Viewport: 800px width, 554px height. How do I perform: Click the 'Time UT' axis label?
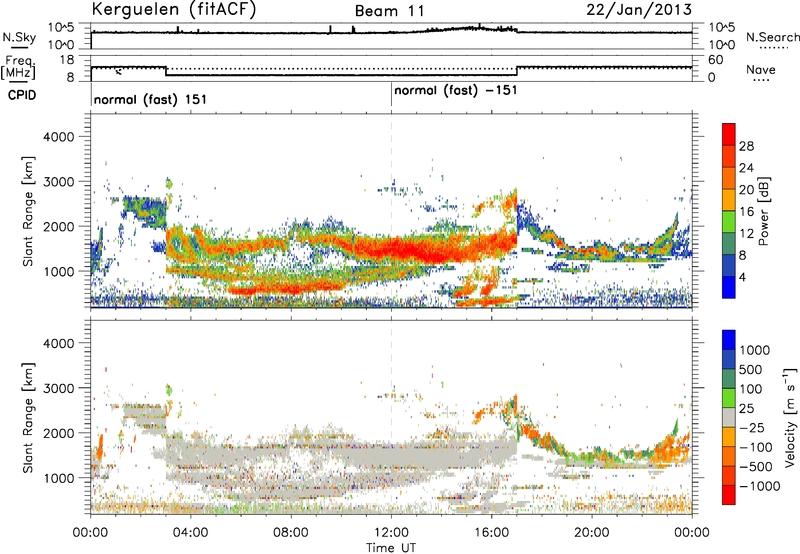pos(391,547)
